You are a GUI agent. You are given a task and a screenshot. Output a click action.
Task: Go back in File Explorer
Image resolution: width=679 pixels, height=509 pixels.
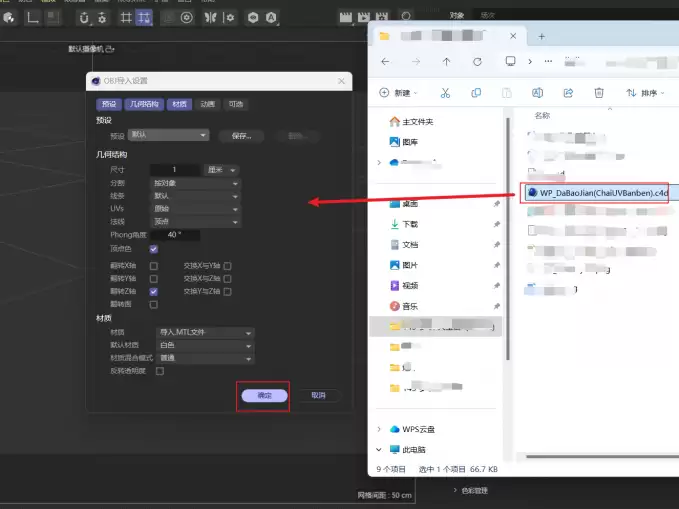tap(385, 62)
